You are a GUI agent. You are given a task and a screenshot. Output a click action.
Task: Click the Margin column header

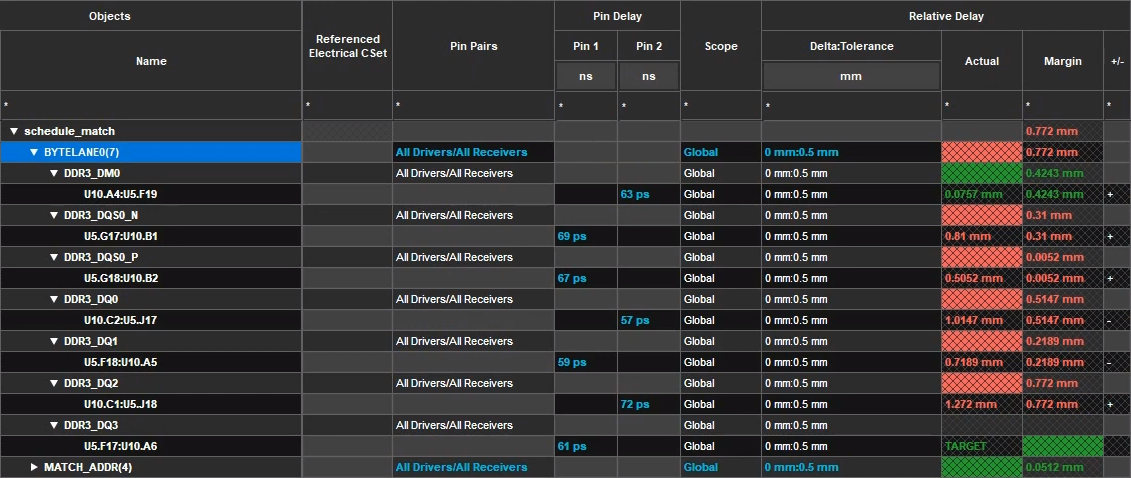1062,61
